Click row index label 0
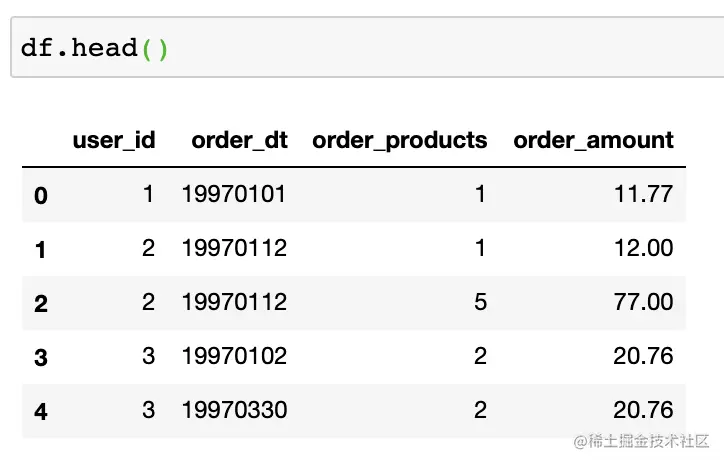 (x=40, y=195)
